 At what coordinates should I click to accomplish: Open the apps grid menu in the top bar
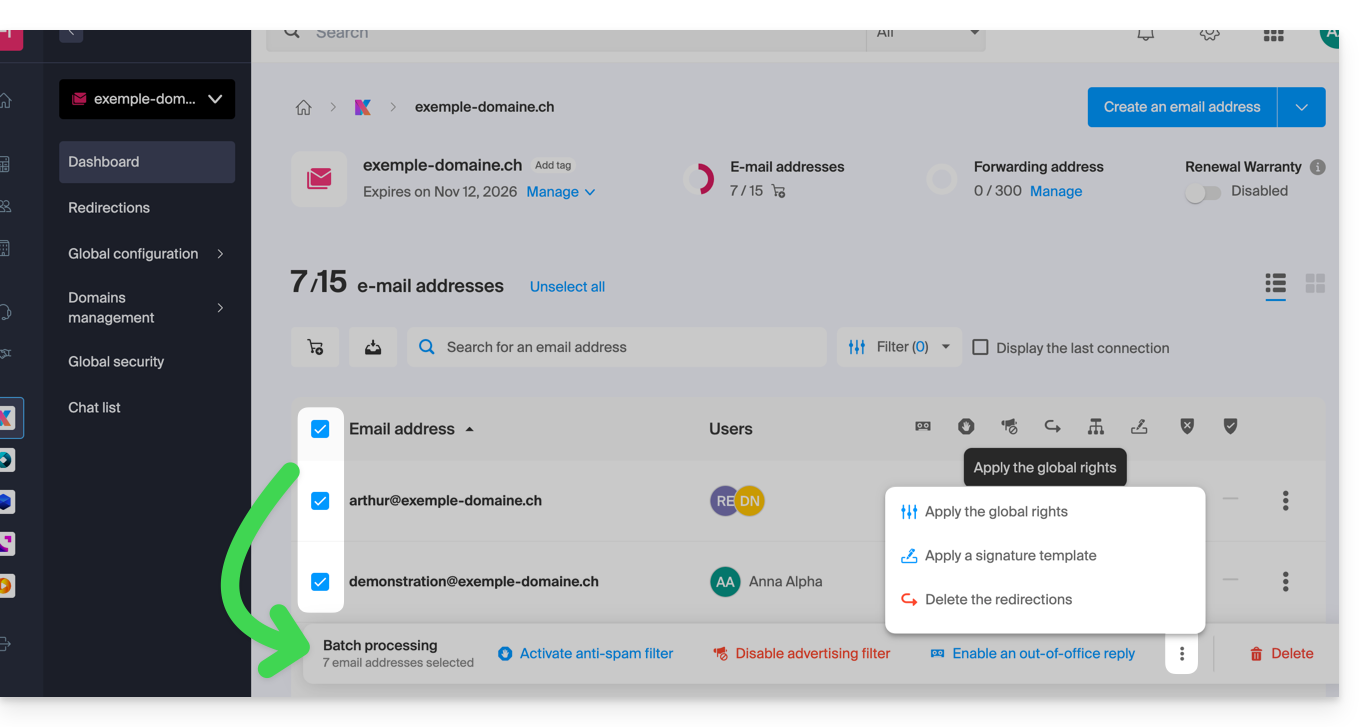(x=1273, y=35)
